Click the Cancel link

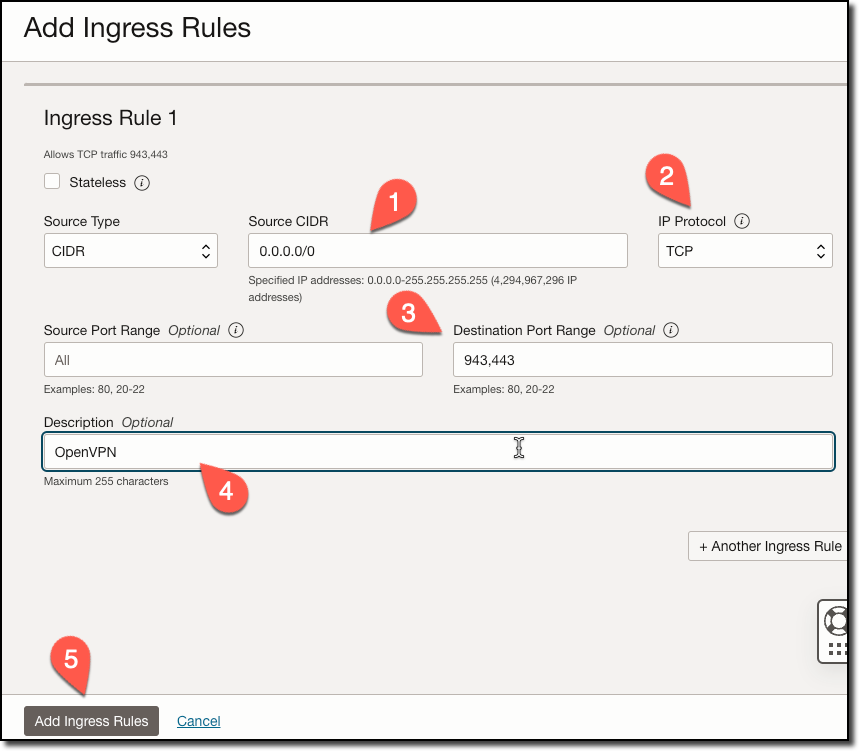198,720
